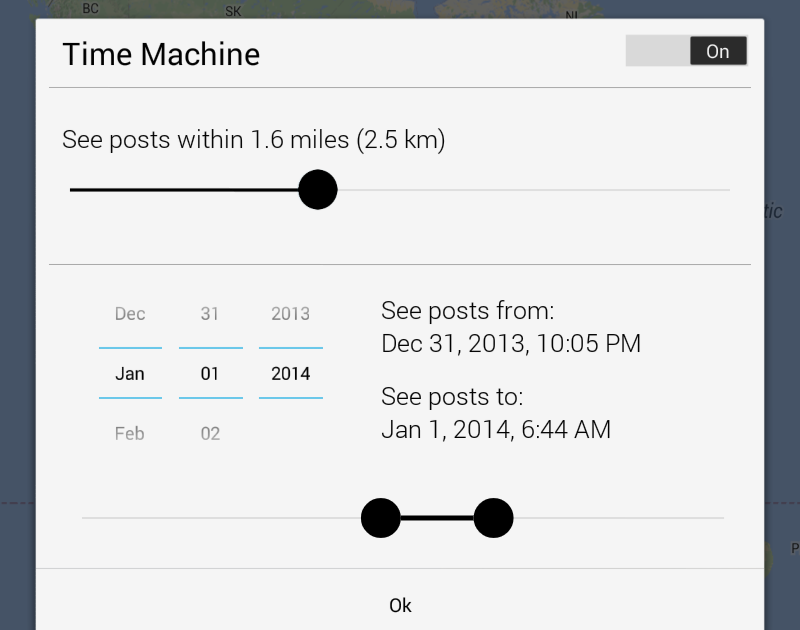Select next month Feb in date picker

click(130, 434)
